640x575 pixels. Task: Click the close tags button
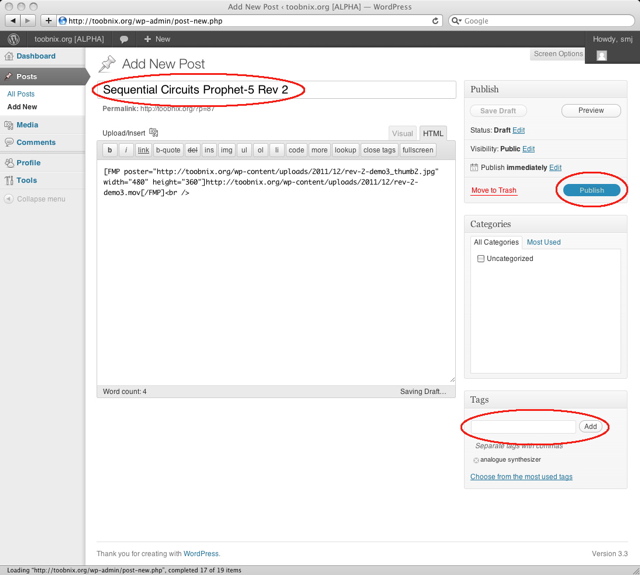(x=380, y=150)
